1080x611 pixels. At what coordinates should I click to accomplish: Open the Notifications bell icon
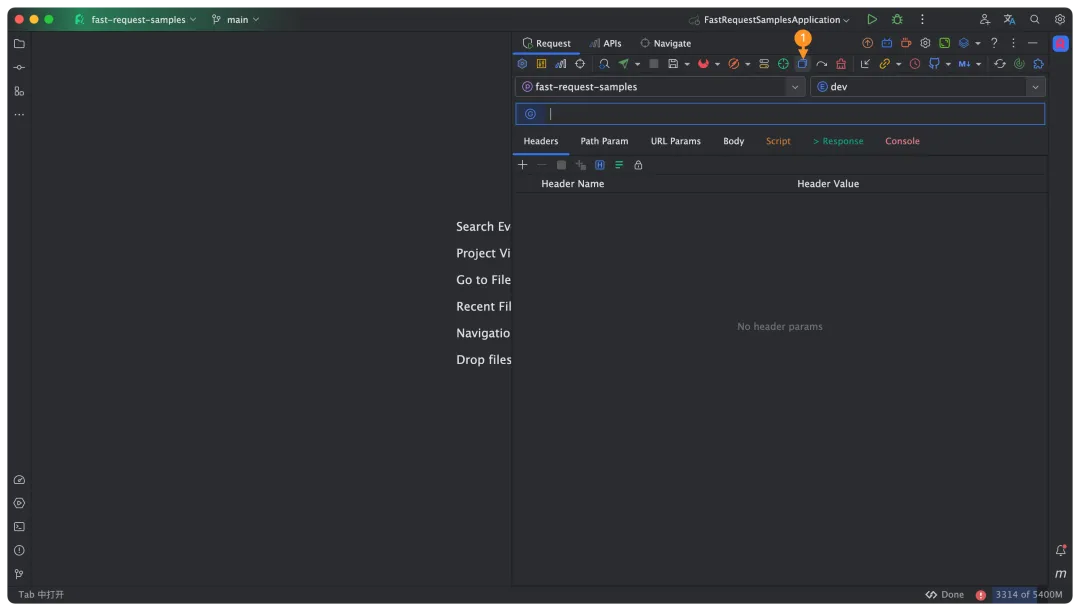(x=1061, y=550)
